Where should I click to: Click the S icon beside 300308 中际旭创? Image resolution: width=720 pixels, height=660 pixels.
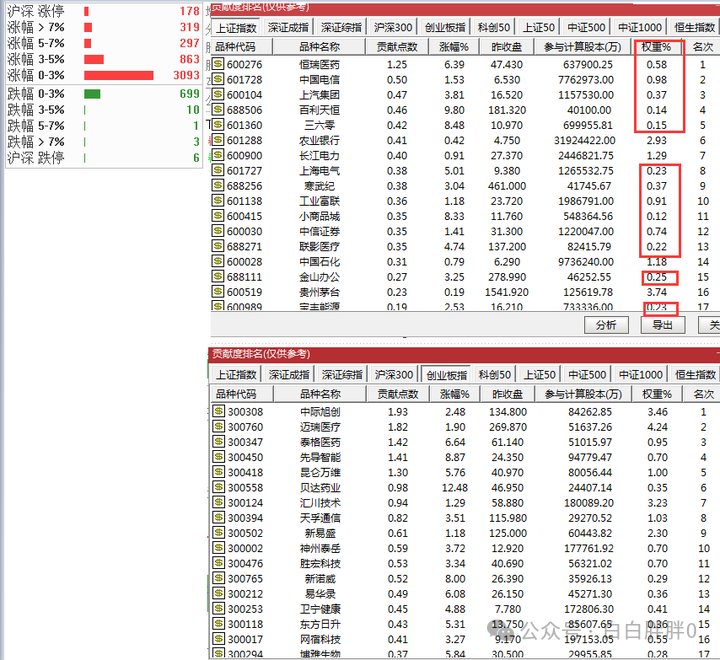219,411
